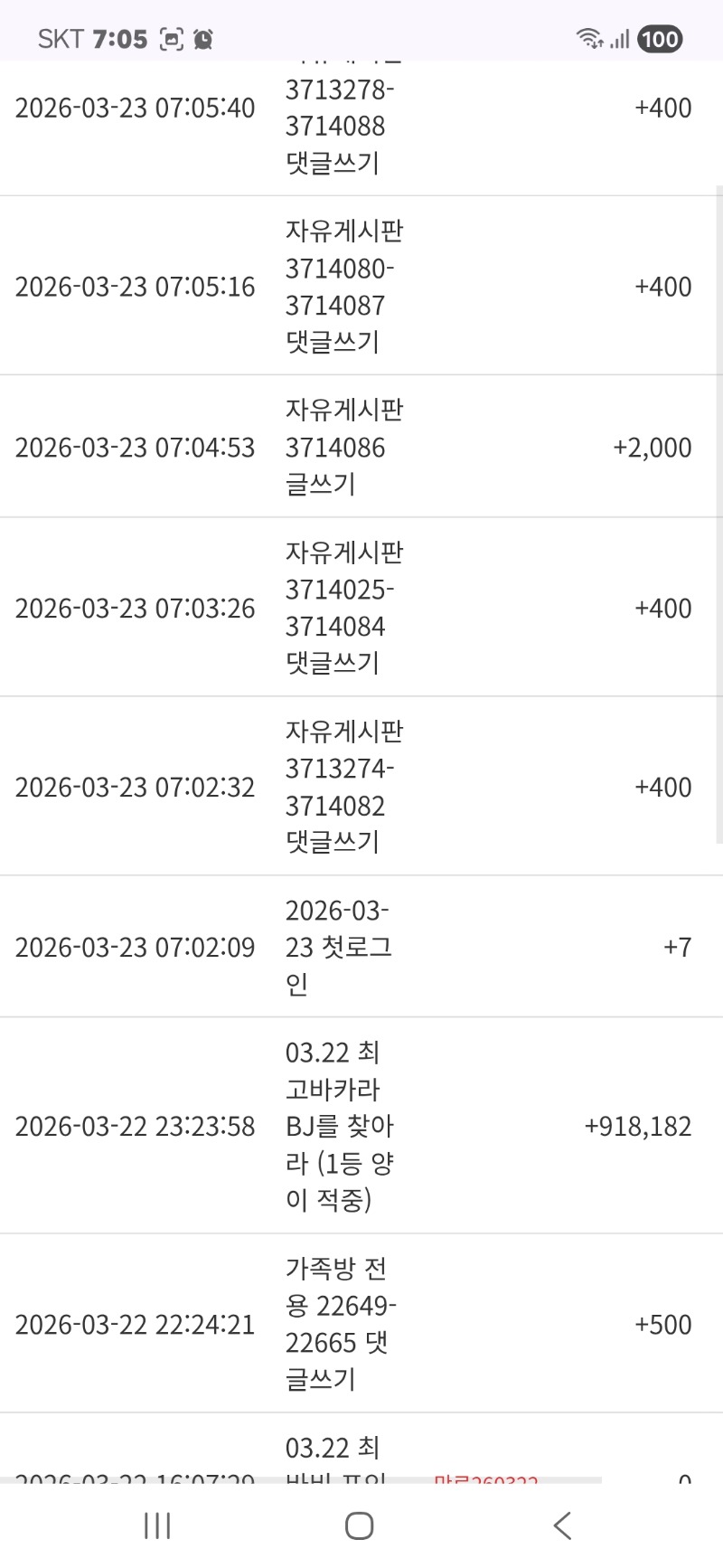Tap the battery level 100 indicator
723x1568 pixels.
[660, 39]
